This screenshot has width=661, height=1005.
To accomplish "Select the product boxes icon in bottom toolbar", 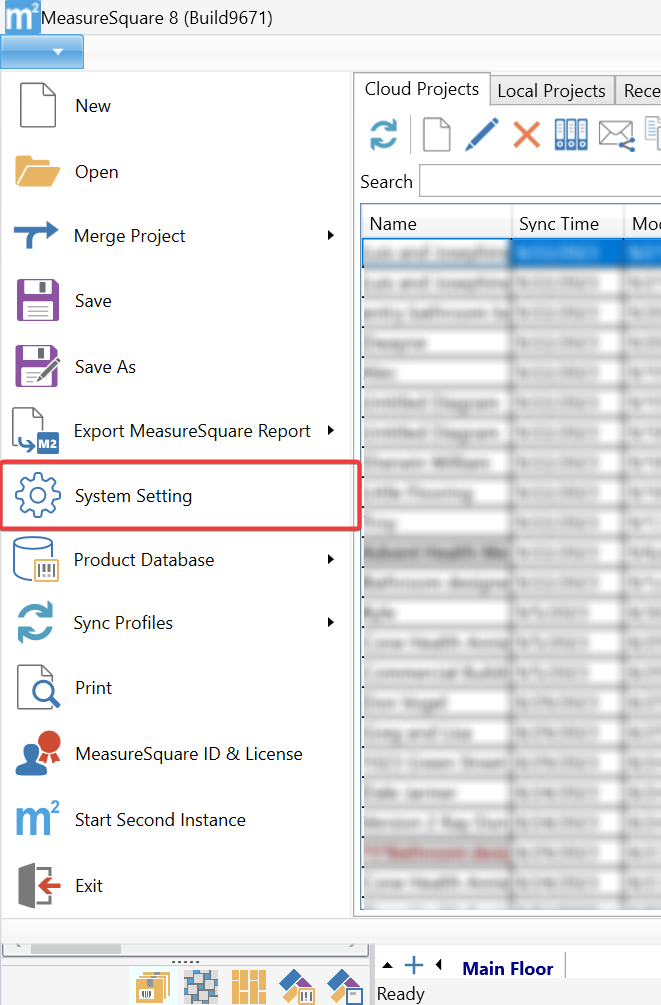I will (x=153, y=988).
